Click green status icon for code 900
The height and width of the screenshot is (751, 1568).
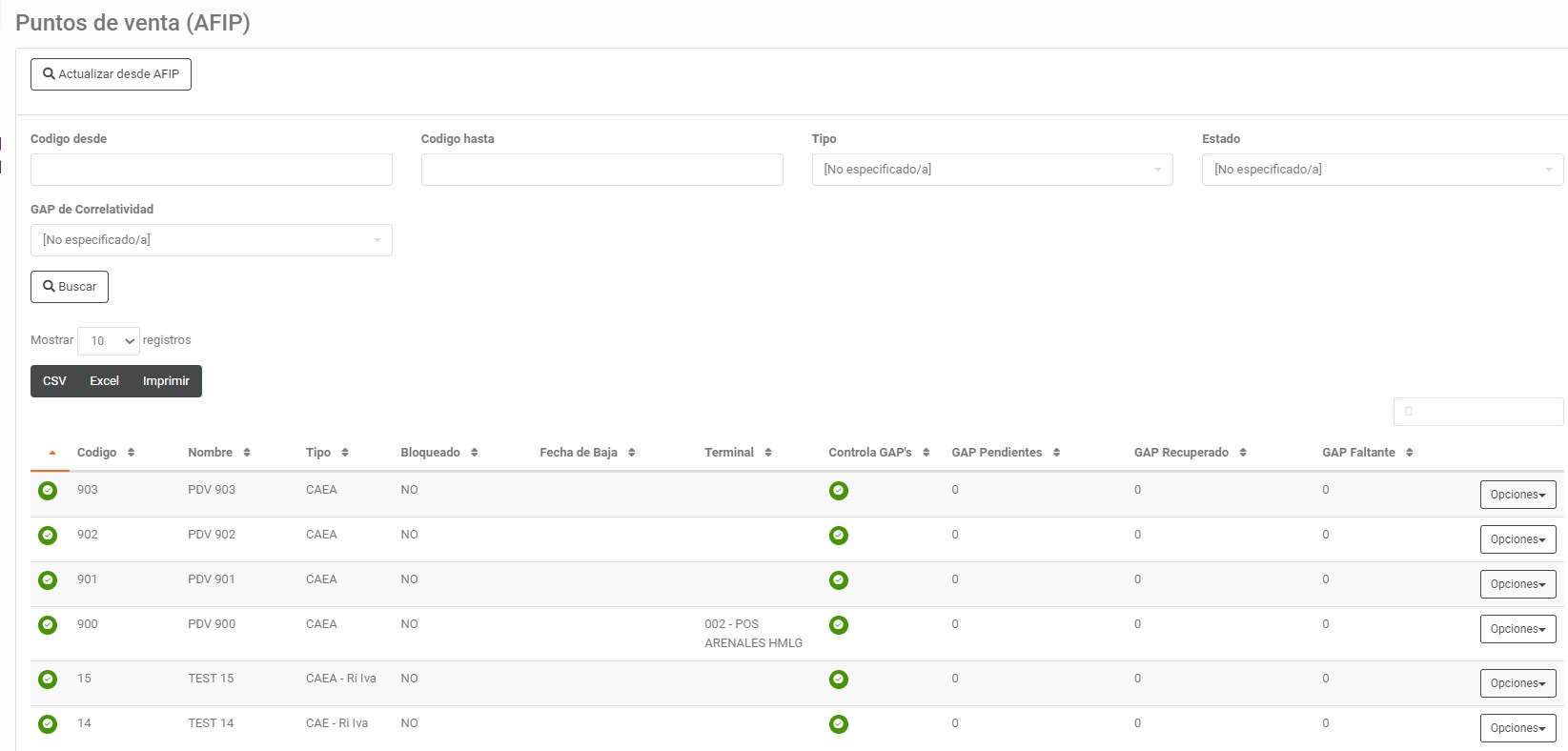(x=48, y=625)
